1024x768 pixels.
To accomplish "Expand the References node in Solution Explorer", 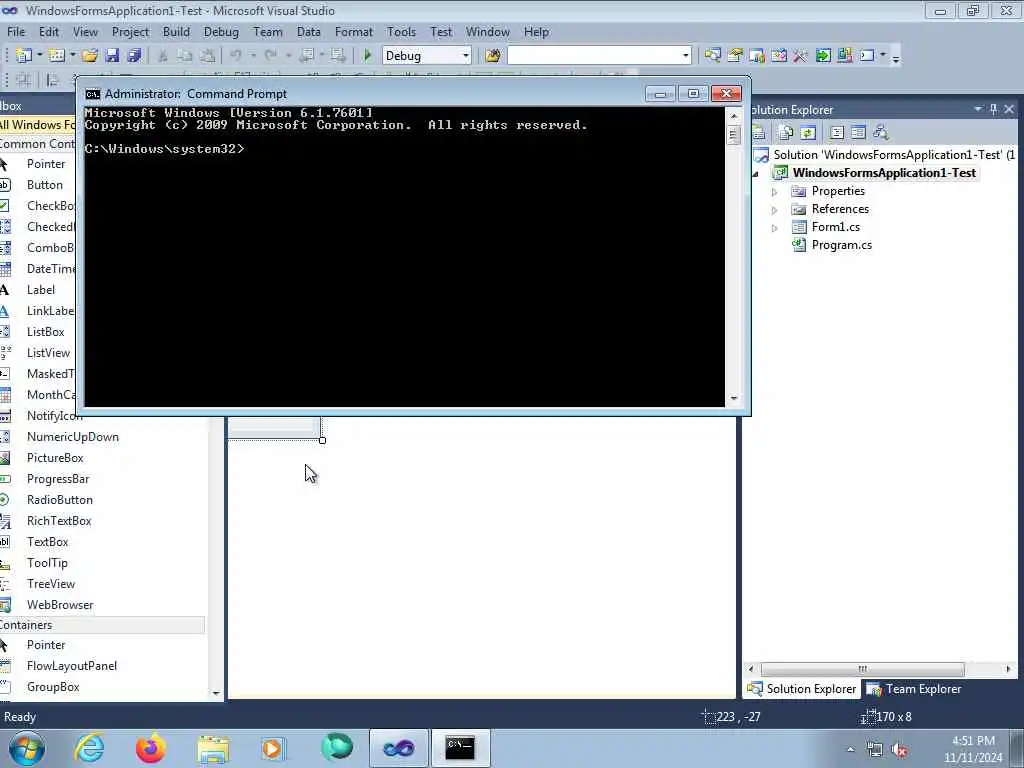I will 775,210.
